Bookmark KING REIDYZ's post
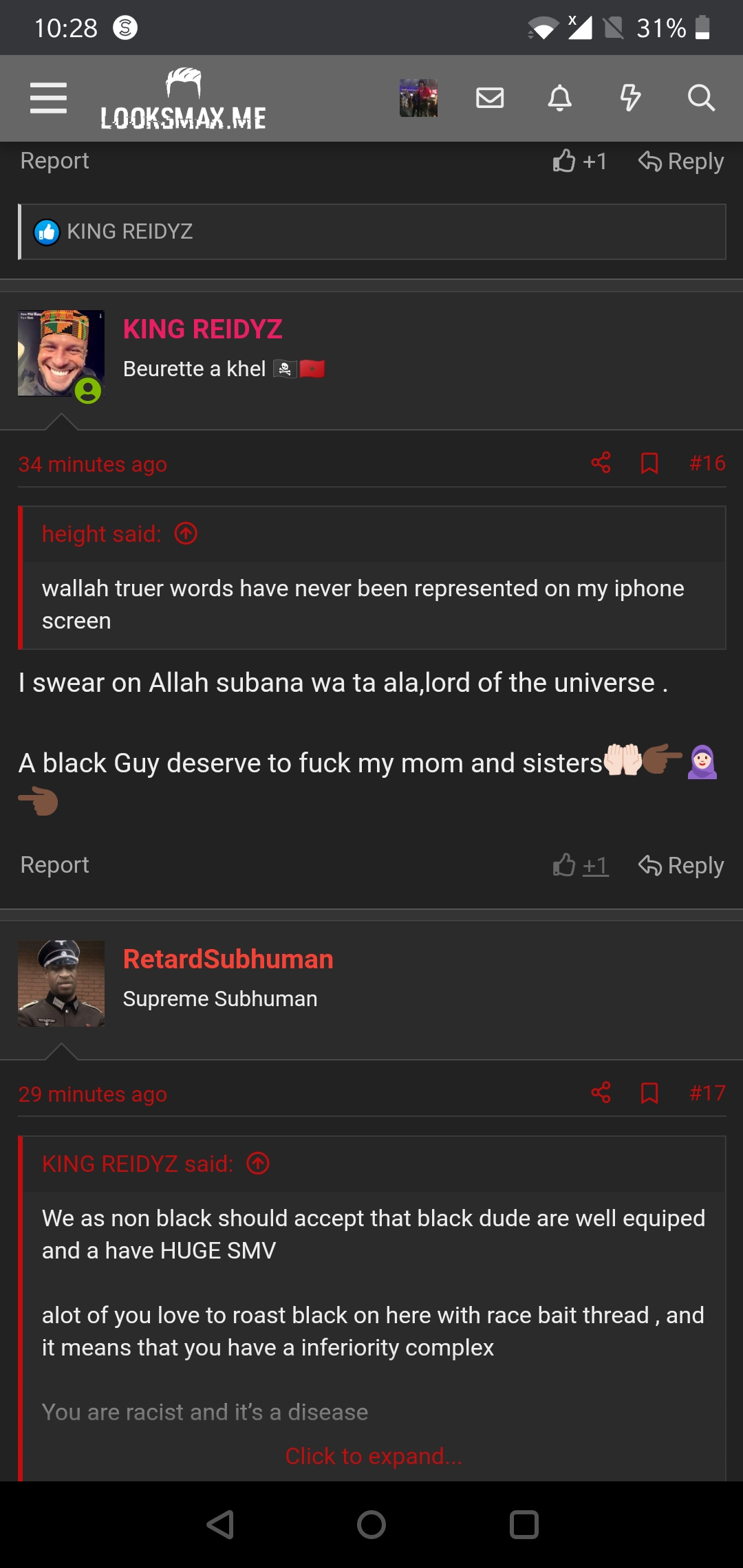This screenshot has width=743, height=1568. pyautogui.click(x=647, y=464)
